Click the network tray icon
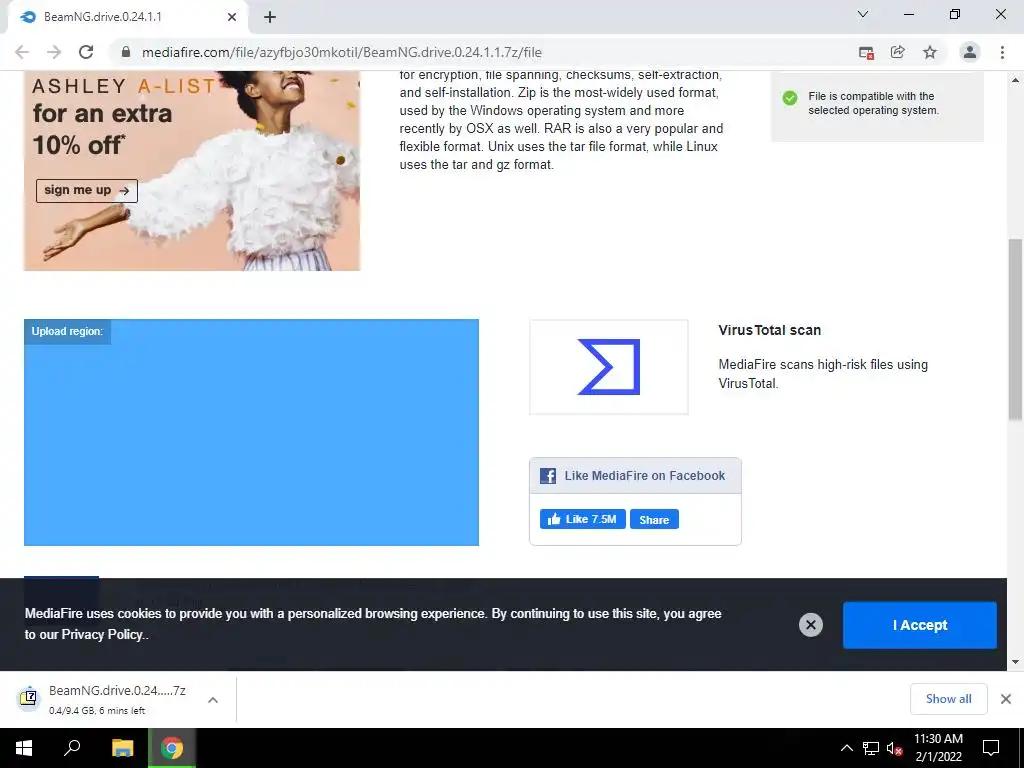Viewport: 1024px width, 768px height. [871, 748]
